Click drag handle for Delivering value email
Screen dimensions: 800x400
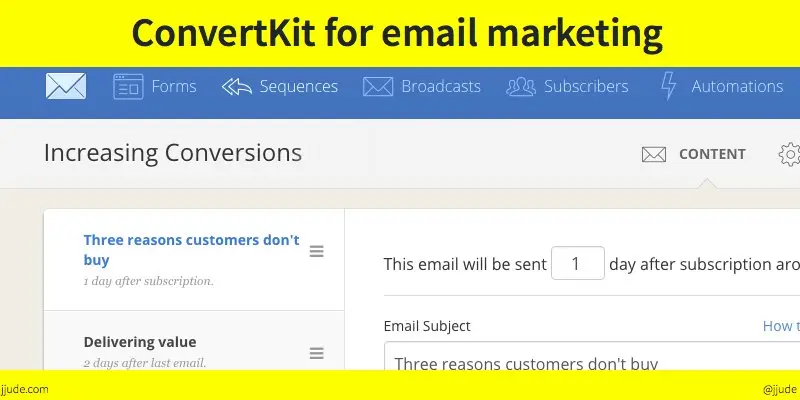[x=316, y=353]
